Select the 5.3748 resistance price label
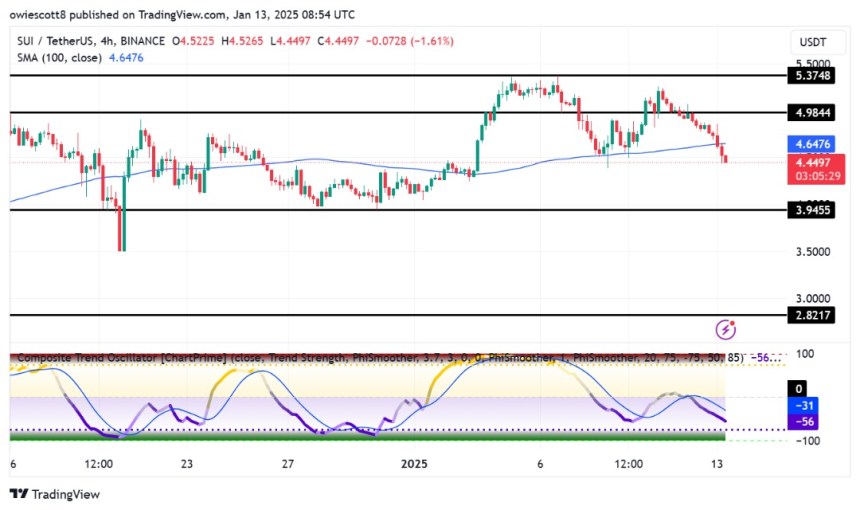Screen dimensions: 860x510 (x=811, y=75)
